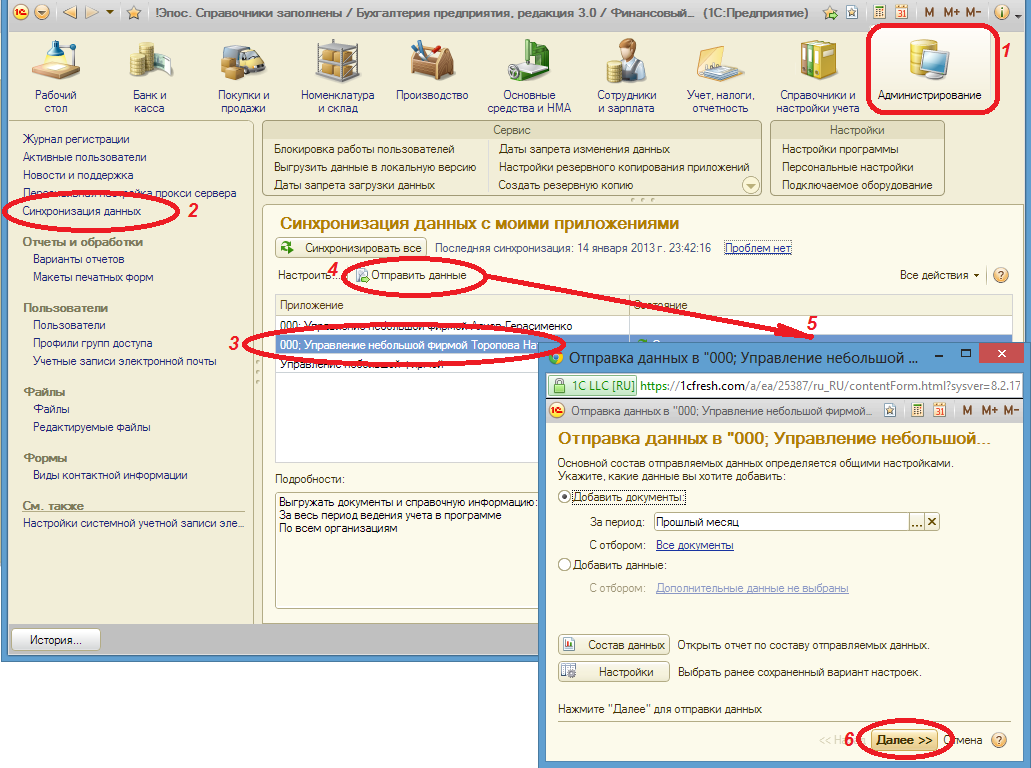Open Виды контактной информации

click(x=110, y=475)
